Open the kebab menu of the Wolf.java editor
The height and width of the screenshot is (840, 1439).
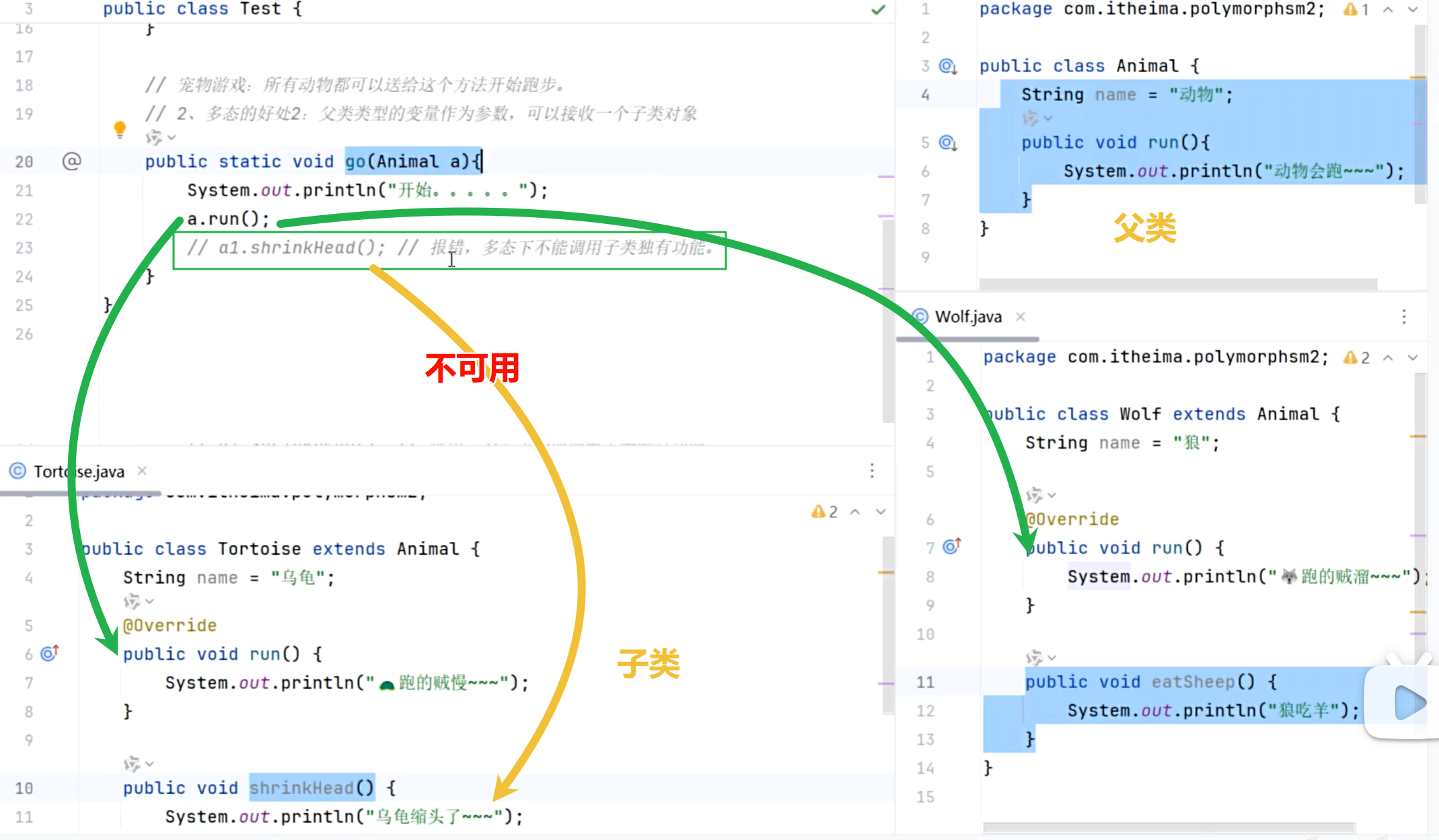tap(1404, 316)
